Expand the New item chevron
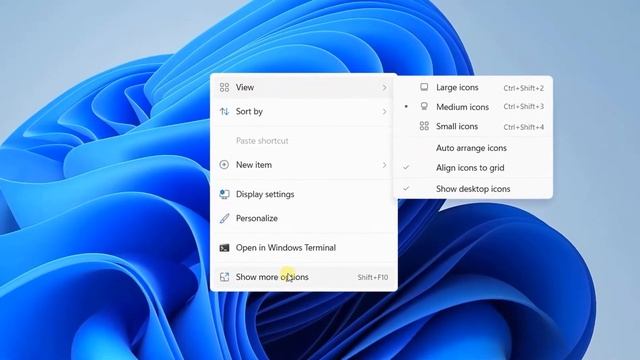Viewport: 640px width, 360px height. [x=384, y=165]
